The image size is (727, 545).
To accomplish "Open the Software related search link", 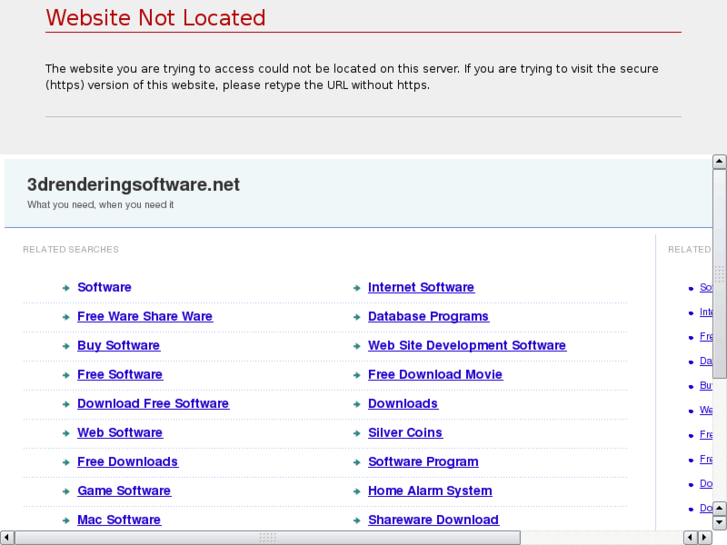I will pyautogui.click(x=104, y=288).
